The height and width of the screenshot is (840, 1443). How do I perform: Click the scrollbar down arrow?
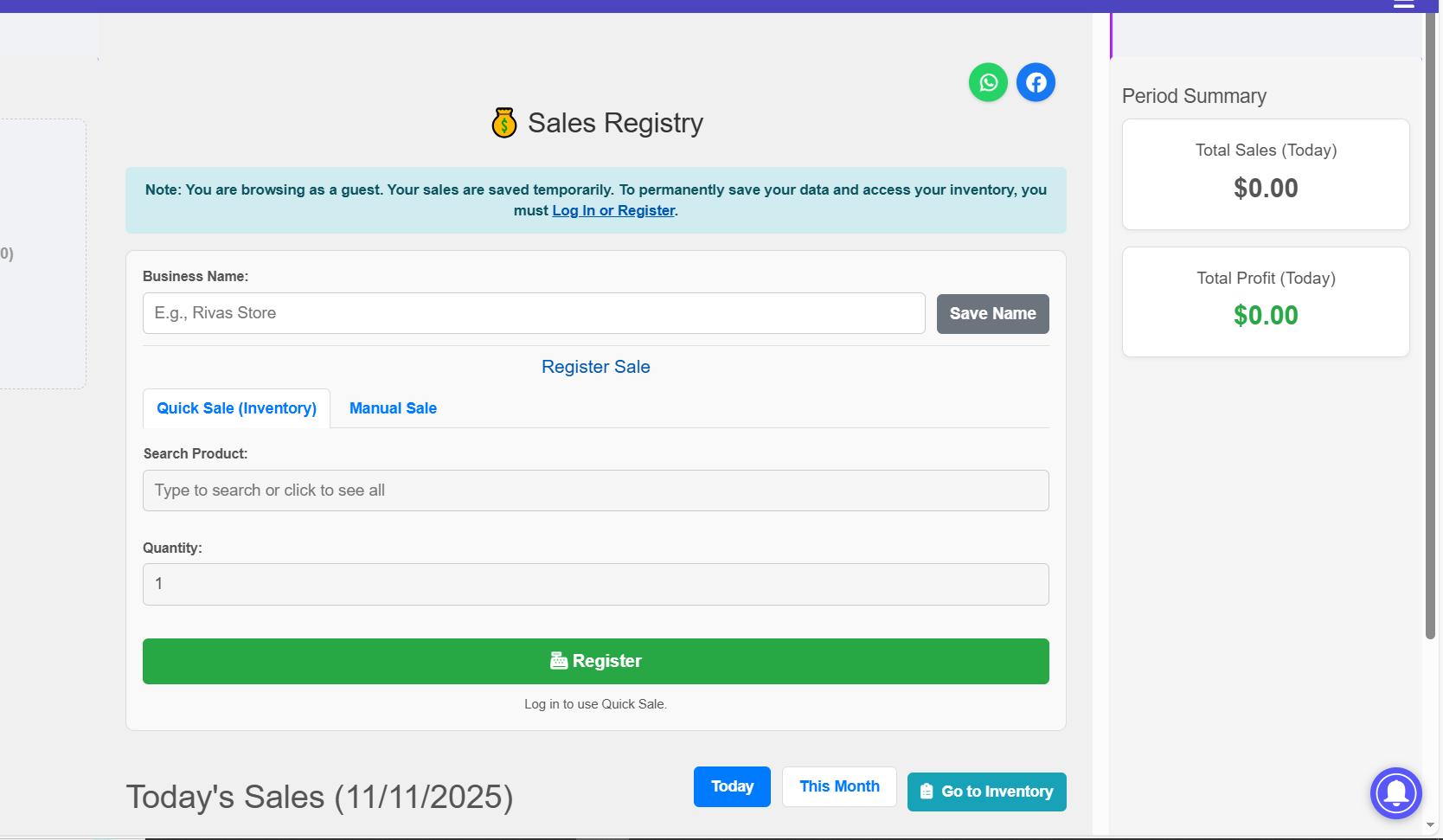click(1431, 824)
